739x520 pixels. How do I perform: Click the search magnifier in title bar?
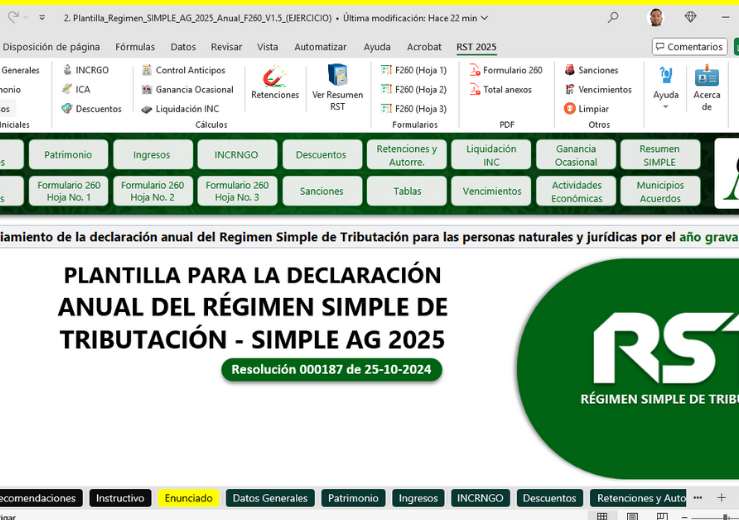click(x=613, y=17)
